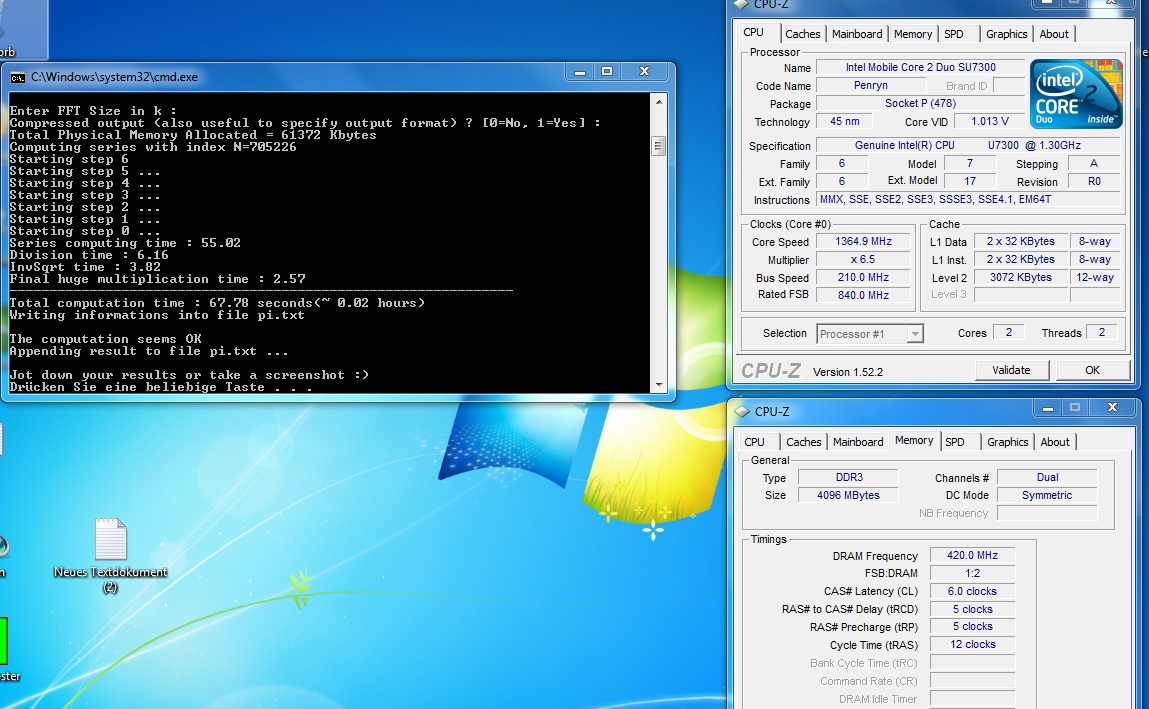Open the SPD tab in upper CPU-Z window
The height and width of the screenshot is (709, 1149).
coord(953,34)
